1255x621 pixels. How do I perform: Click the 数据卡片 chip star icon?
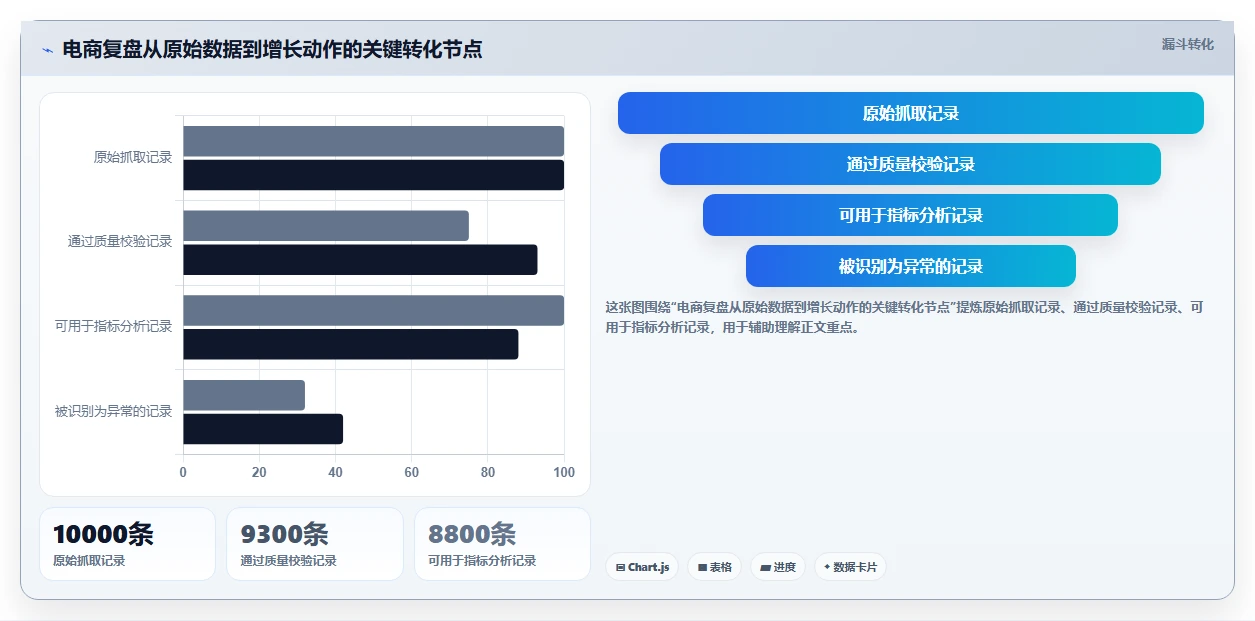click(x=827, y=567)
